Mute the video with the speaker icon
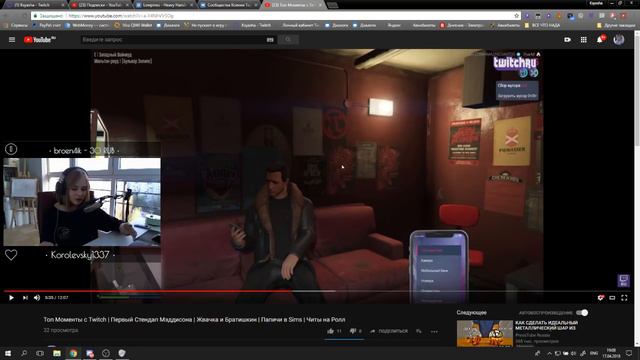Image resolution: width=640 pixels, height=360 pixels. pos(37,298)
